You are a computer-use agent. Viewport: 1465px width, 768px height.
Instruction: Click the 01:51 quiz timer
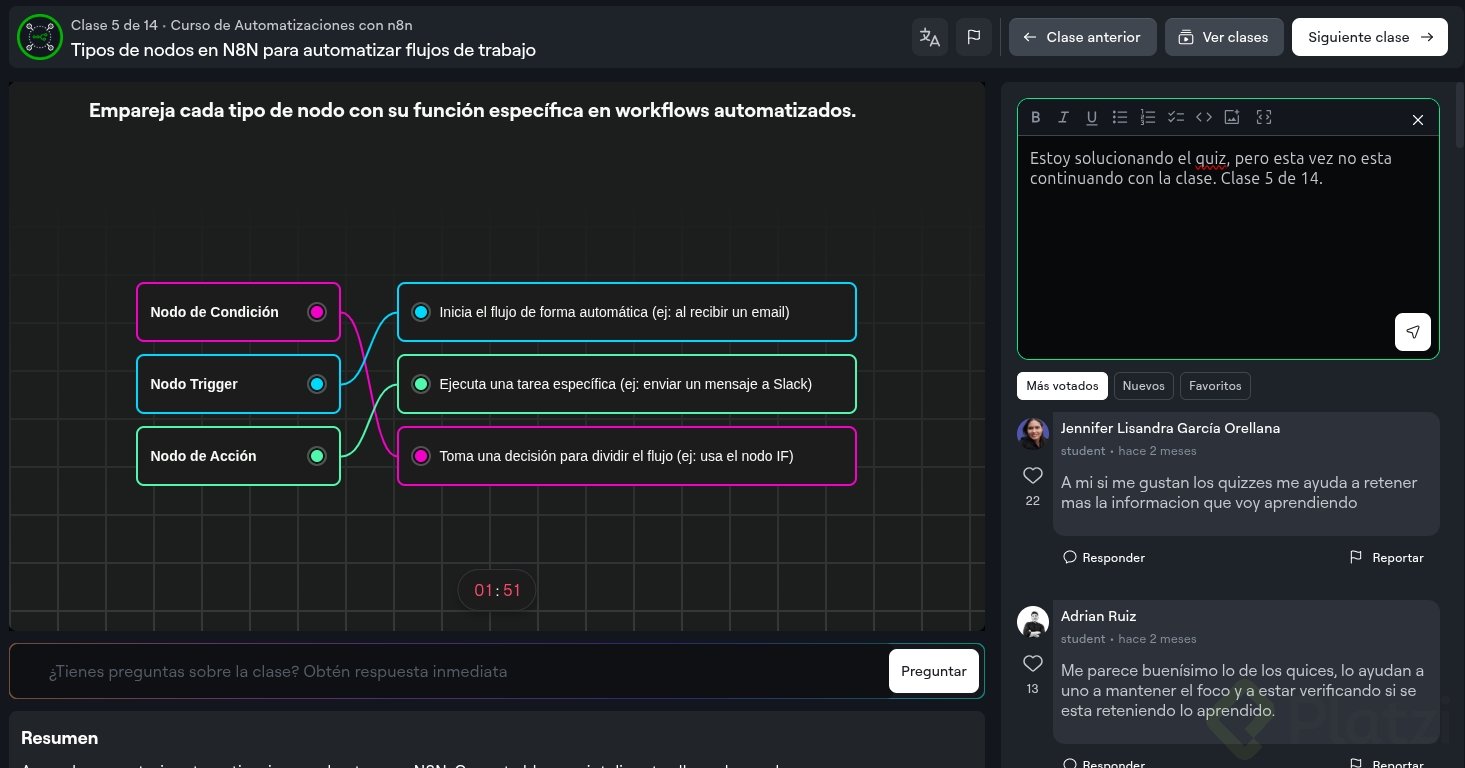[x=497, y=590]
